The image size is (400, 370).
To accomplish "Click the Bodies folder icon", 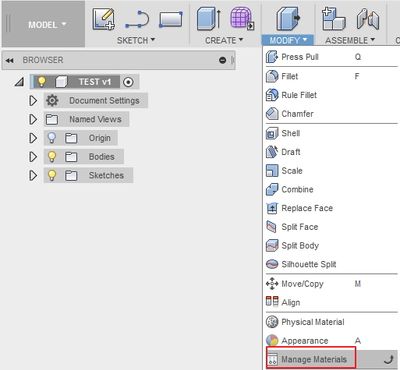I will point(71,157).
